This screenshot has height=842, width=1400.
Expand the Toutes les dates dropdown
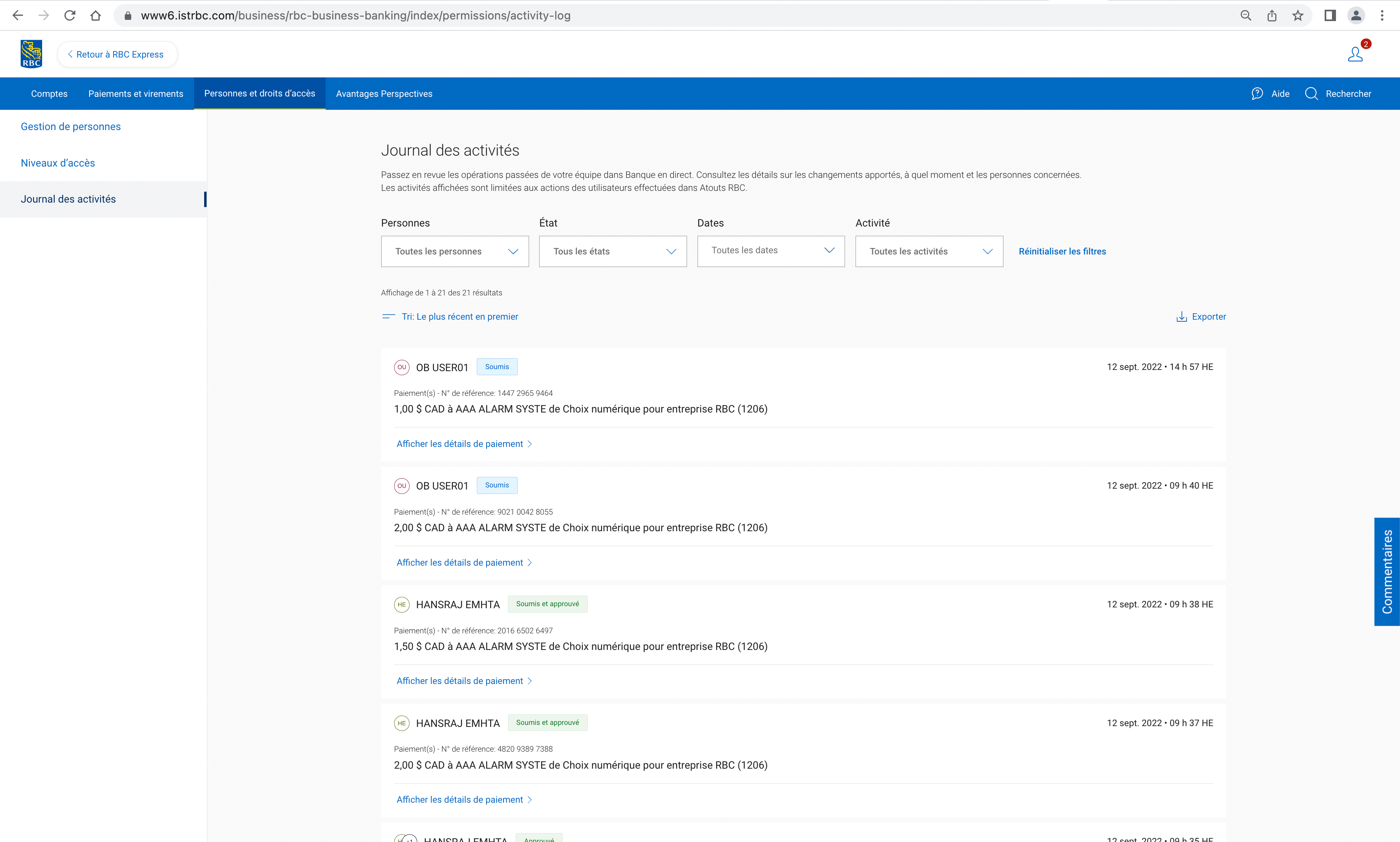click(x=770, y=251)
